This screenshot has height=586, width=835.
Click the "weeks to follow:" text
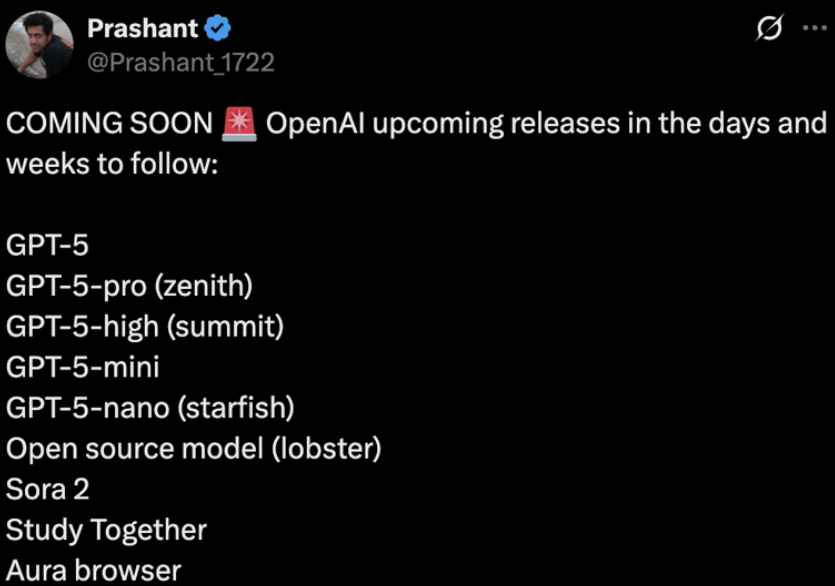pyautogui.click(x=112, y=164)
